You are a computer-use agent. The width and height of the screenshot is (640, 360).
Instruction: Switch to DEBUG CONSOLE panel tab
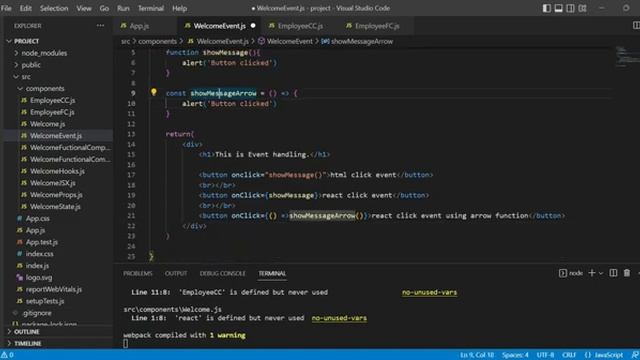tap(222, 273)
